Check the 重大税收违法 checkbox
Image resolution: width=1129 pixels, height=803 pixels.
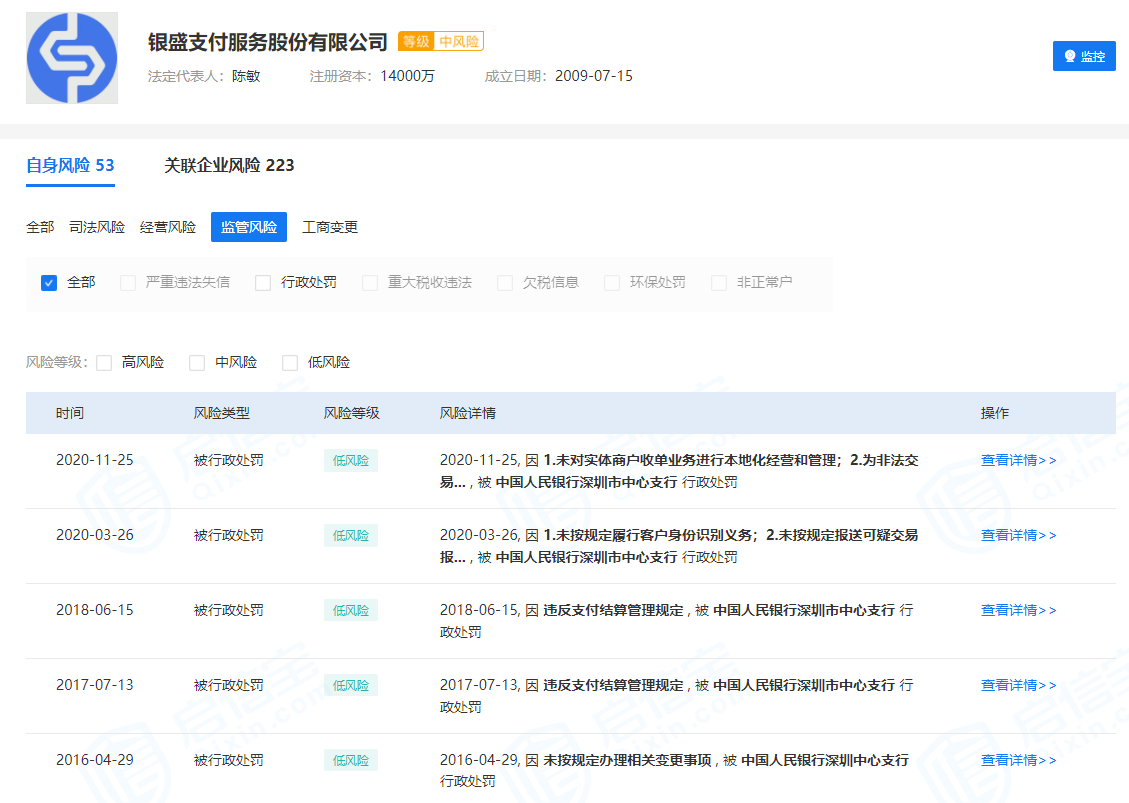tap(370, 283)
